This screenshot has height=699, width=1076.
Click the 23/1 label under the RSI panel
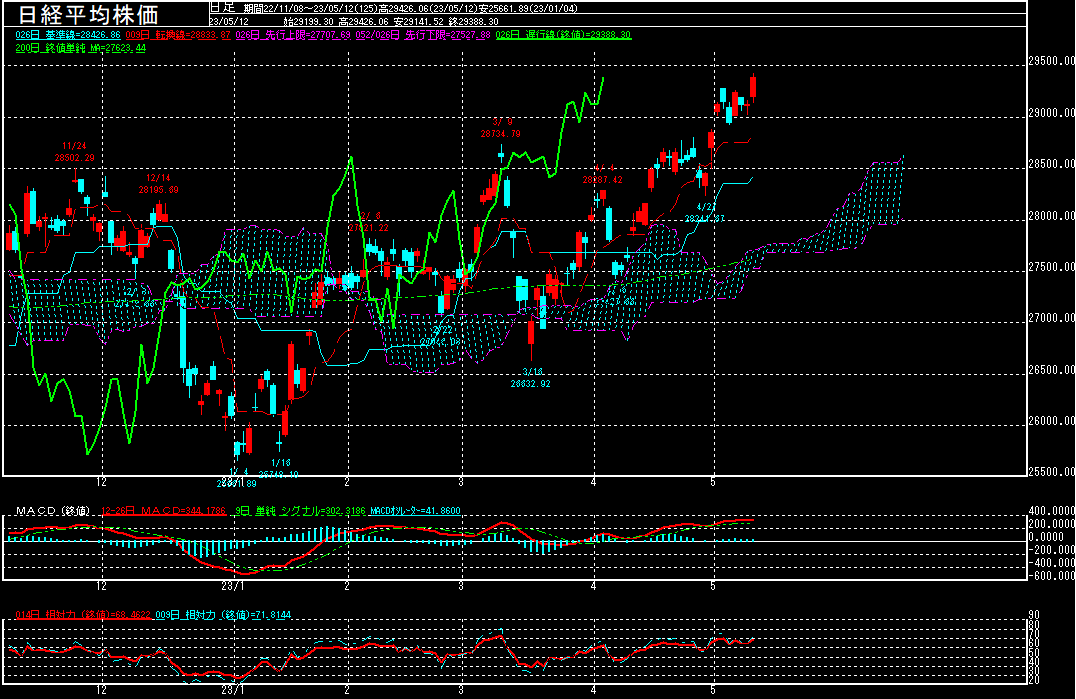(233, 690)
